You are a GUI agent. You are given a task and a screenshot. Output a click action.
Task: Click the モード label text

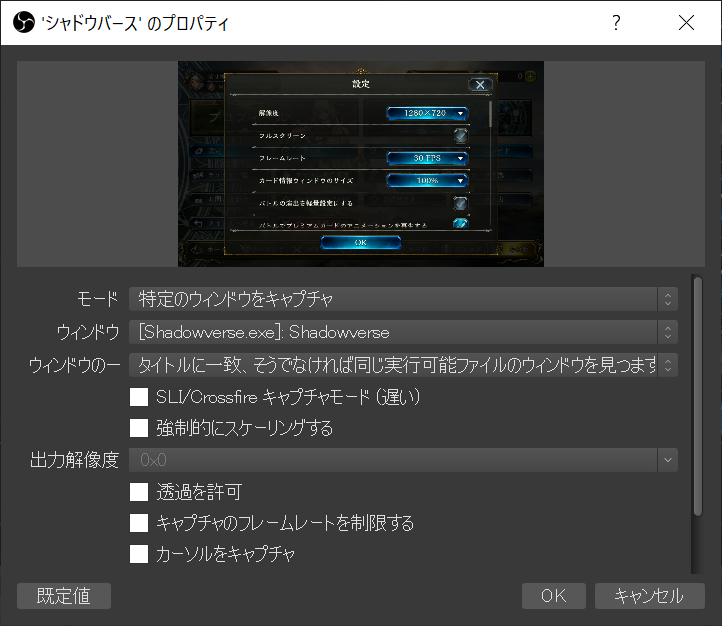pos(98,299)
